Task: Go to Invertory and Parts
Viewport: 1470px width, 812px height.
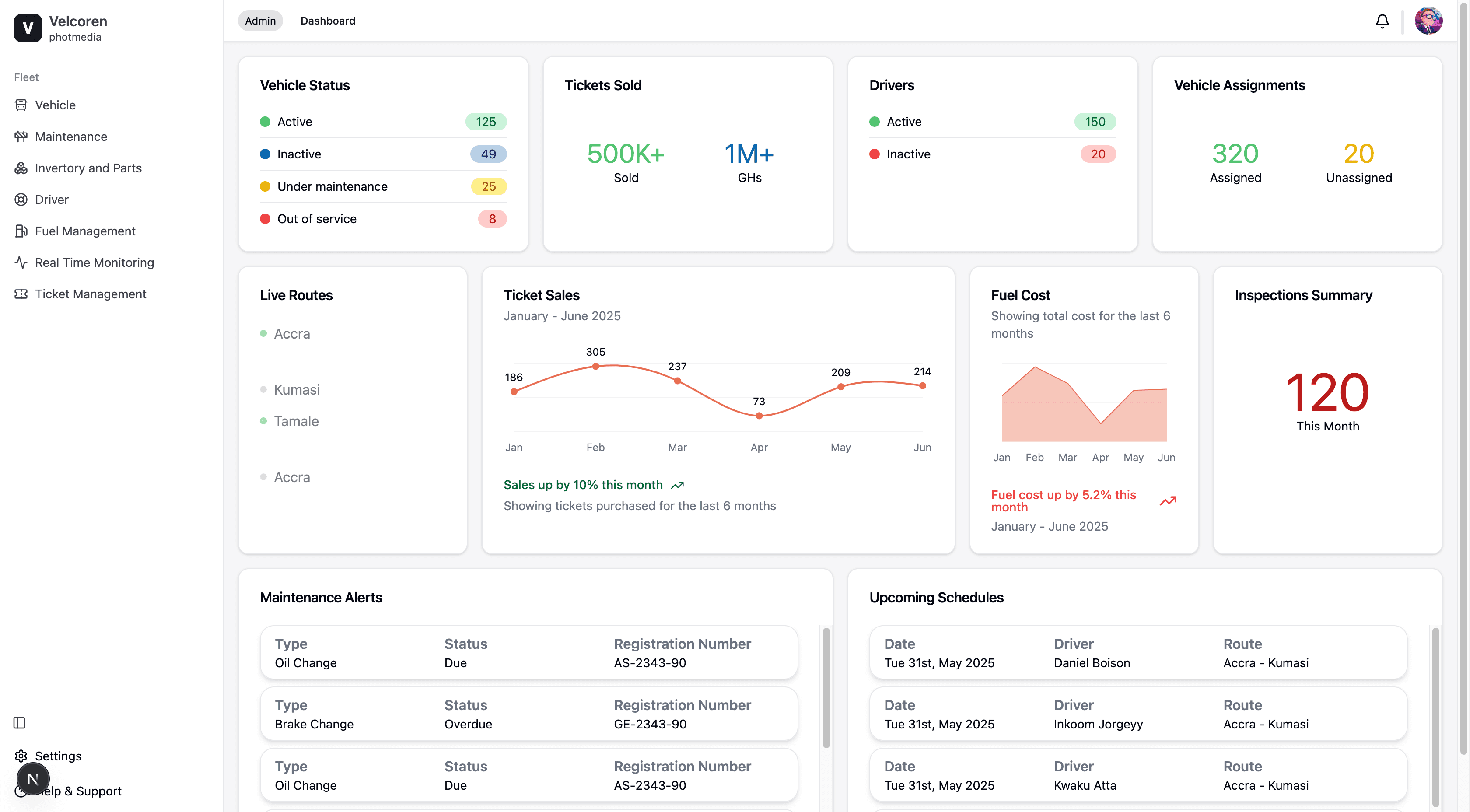Action: click(x=88, y=168)
